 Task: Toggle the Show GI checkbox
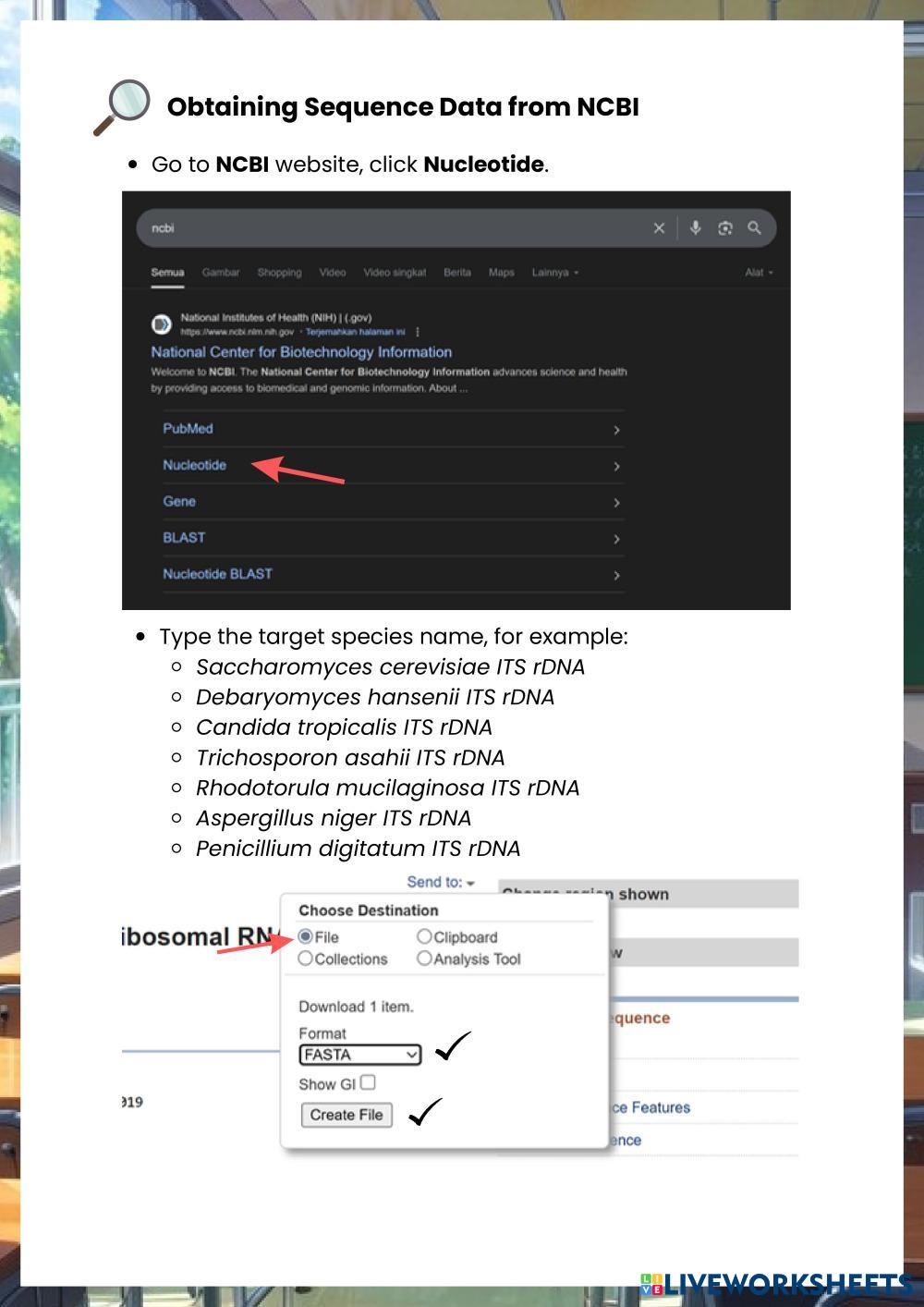pos(368,1082)
